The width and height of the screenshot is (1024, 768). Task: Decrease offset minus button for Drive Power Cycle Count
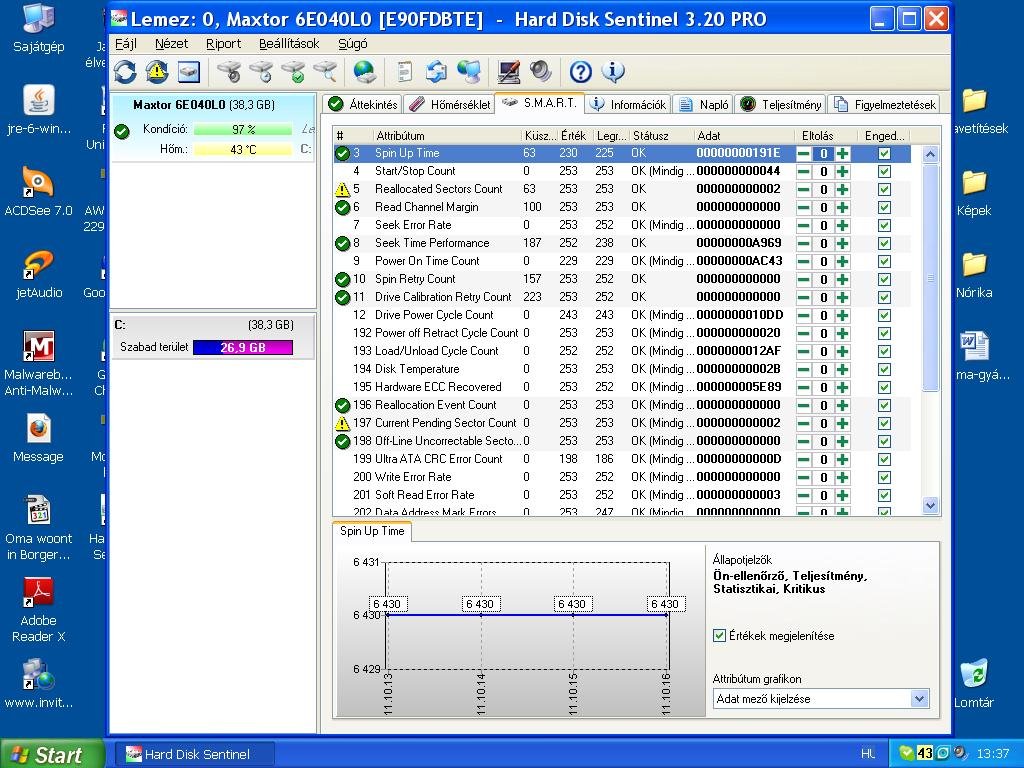[803, 315]
